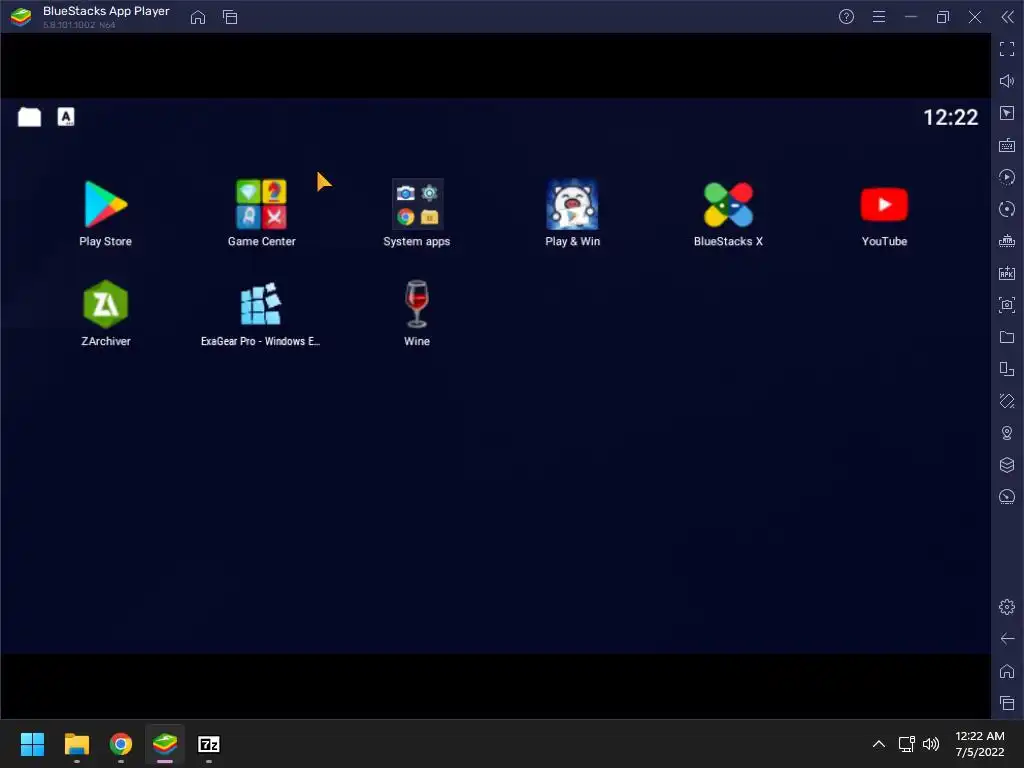Open the hamburger menu in title bar
This screenshot has width=1024, height=768.
879,17
